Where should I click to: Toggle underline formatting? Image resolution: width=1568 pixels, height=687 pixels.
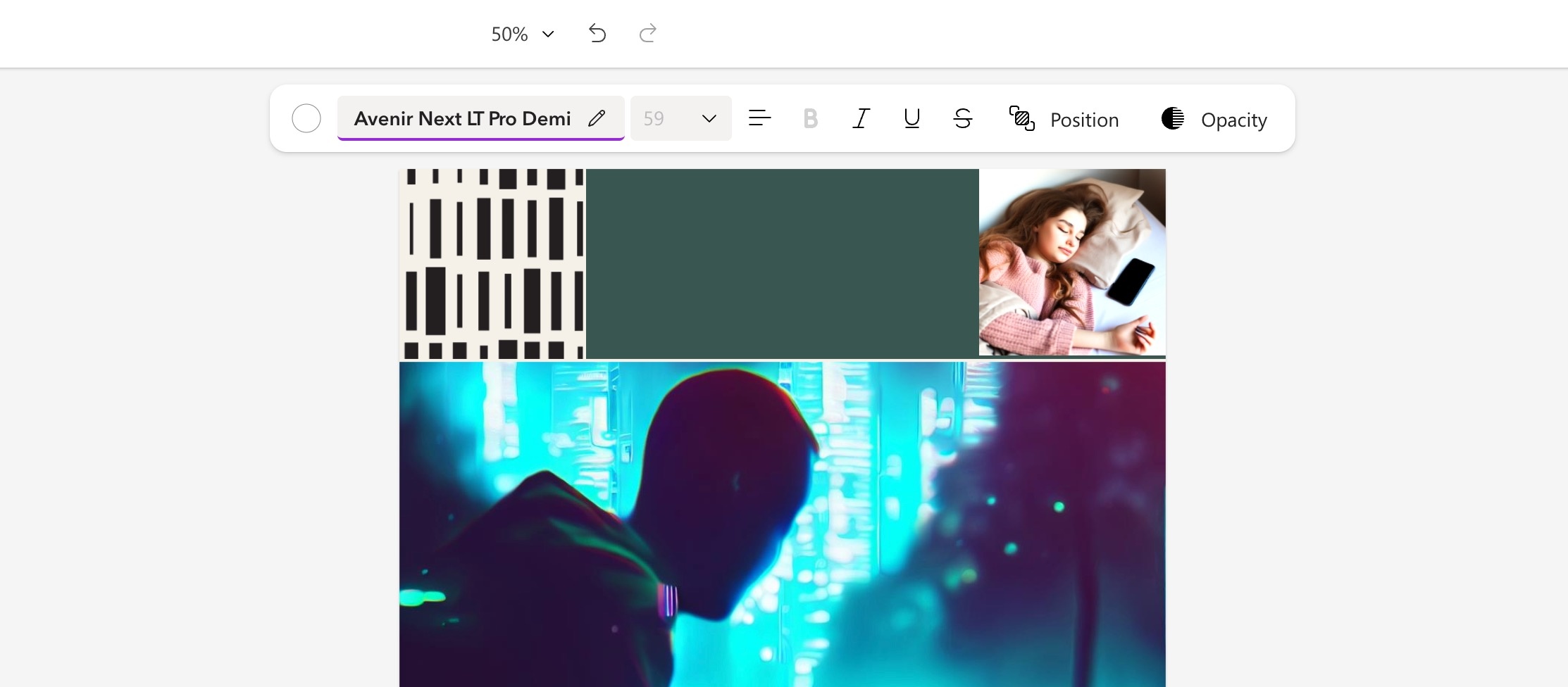(x=911, y=118)
